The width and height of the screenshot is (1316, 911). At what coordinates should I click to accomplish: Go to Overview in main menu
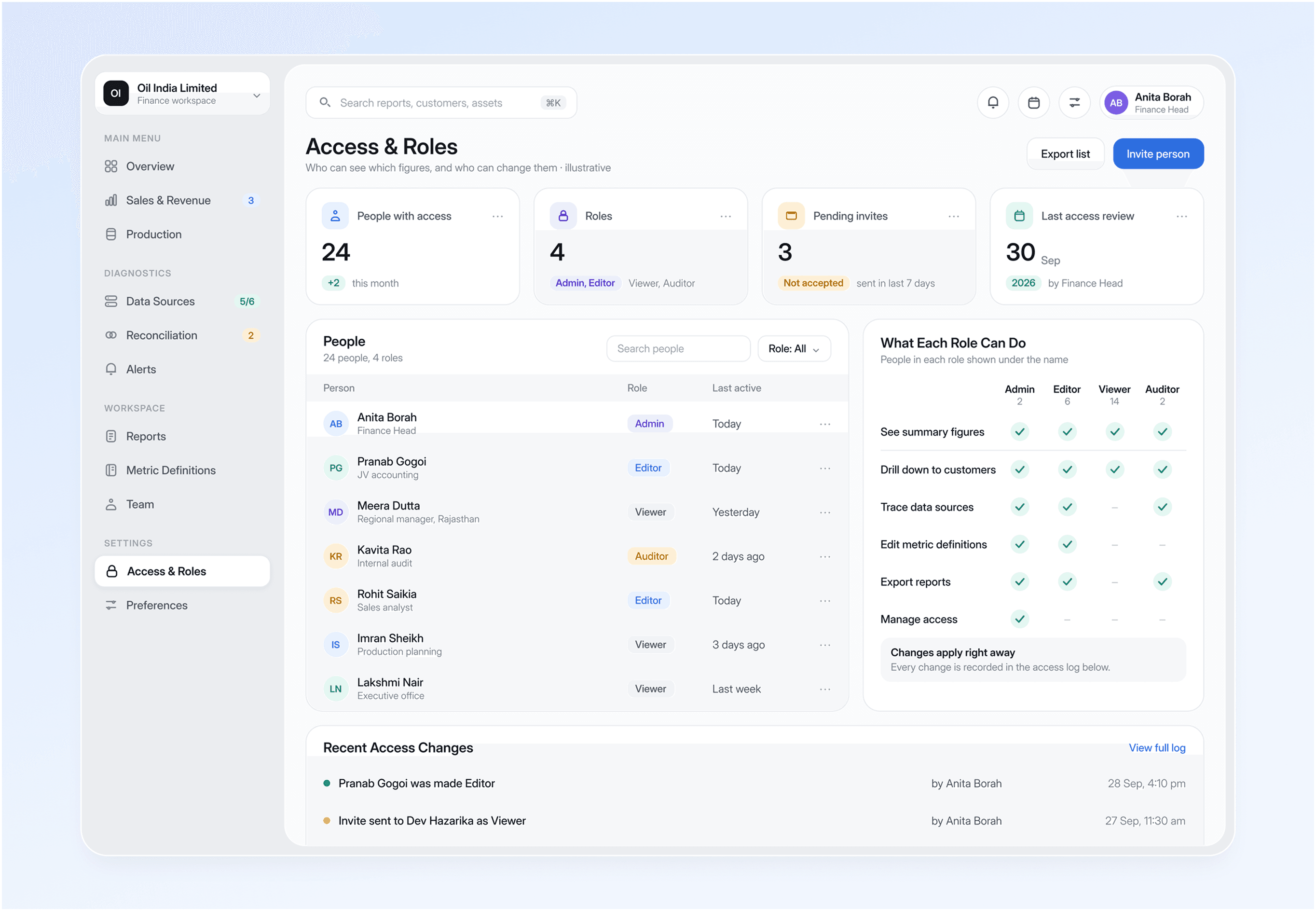coord(182,166)
